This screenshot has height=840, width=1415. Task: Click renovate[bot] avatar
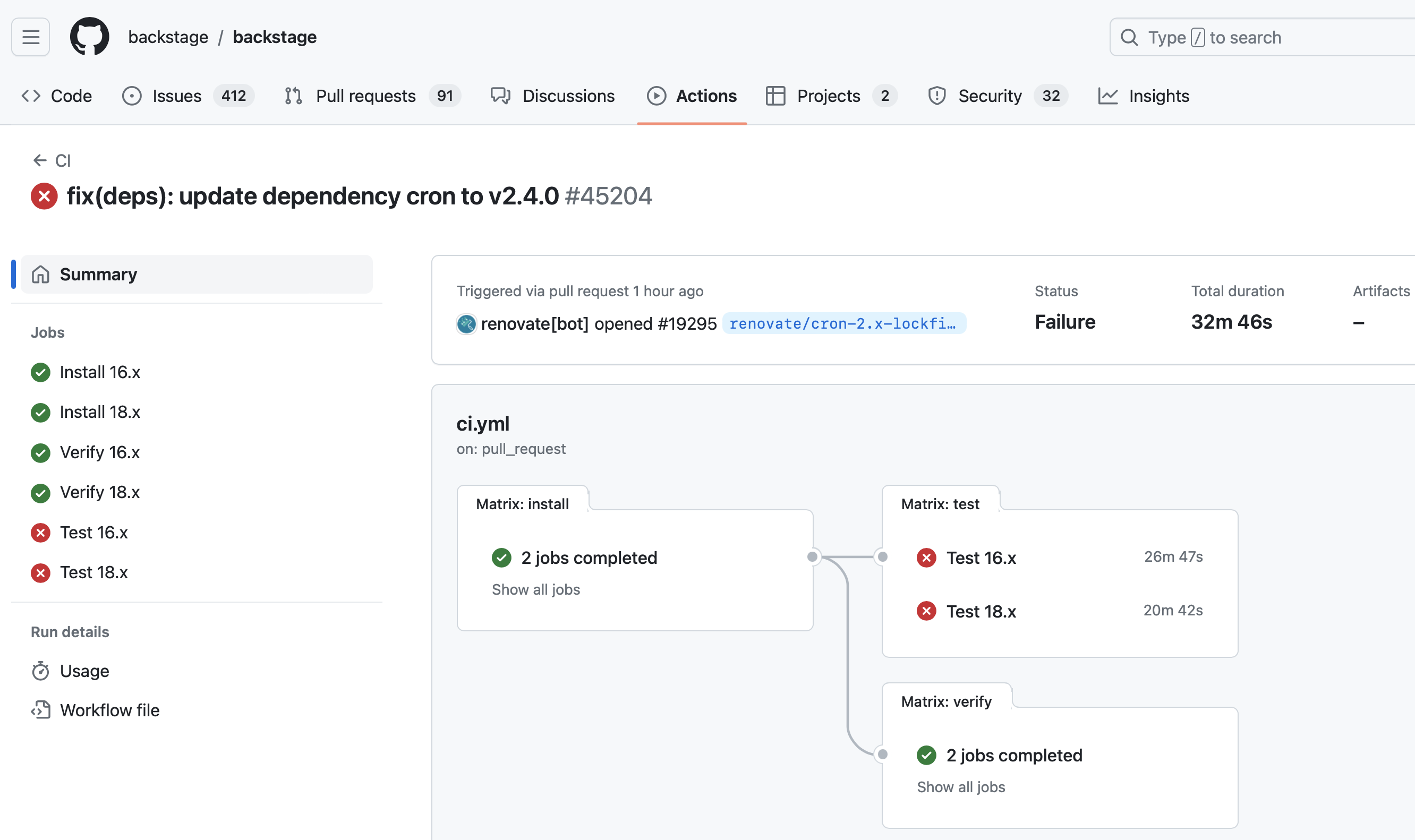pos(466,324)
